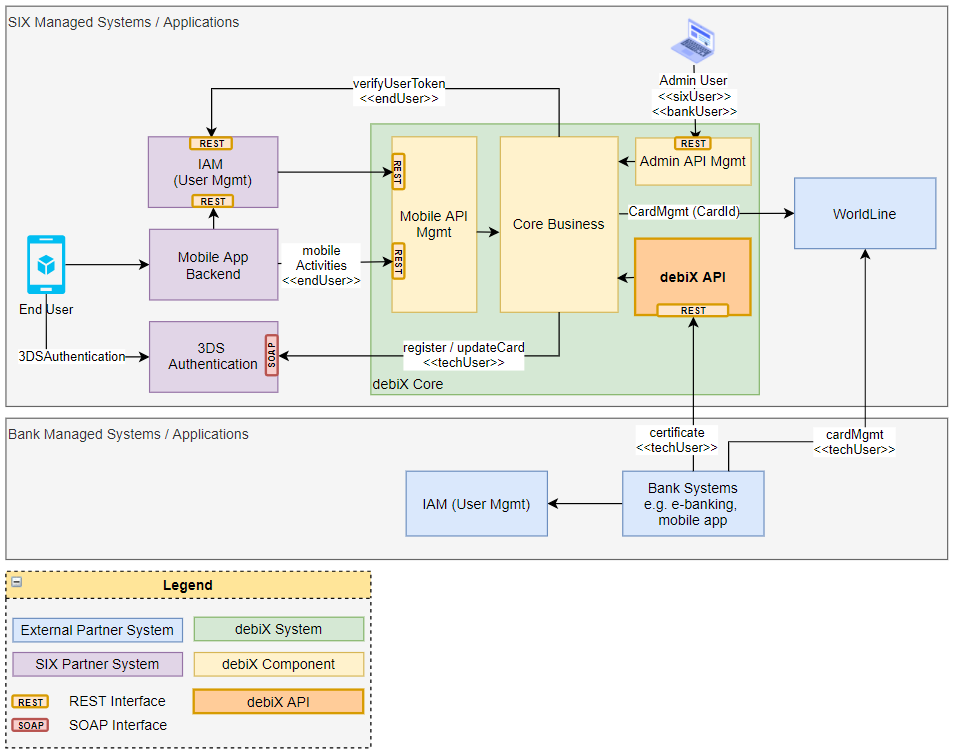Click the orange debiX API component
Viewport: 954px width, 755px height.
click(x=692, y=276)
